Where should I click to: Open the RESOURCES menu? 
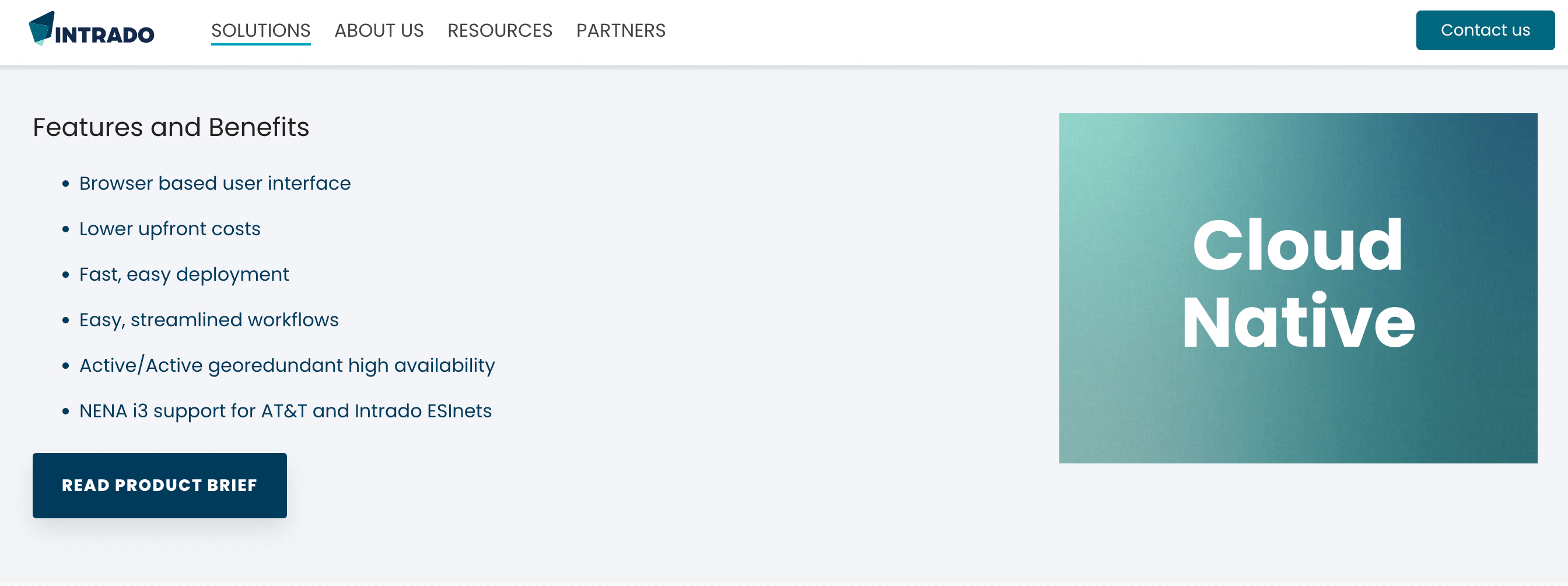pyautogui.click(x=500, y=30)
